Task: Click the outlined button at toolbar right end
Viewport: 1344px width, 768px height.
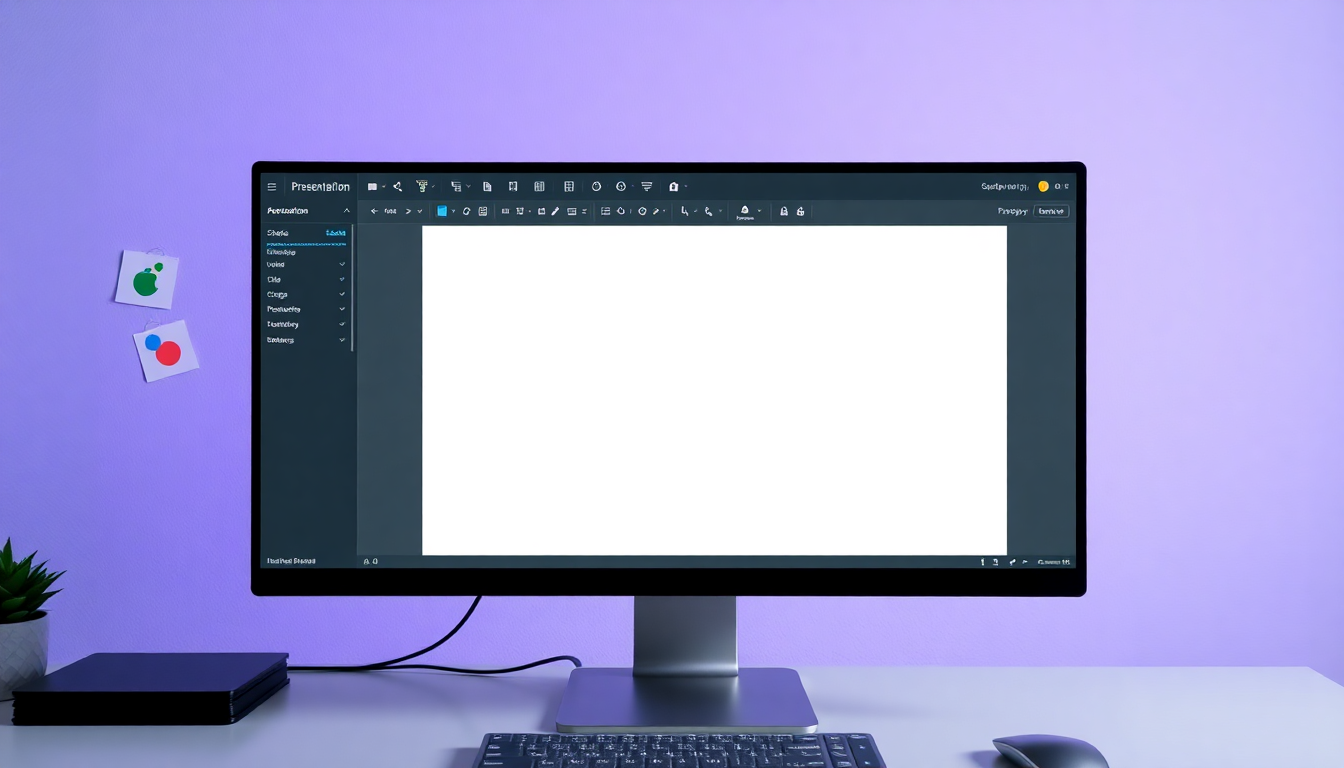Action: pyautogui.click(x=1051, y=211)
